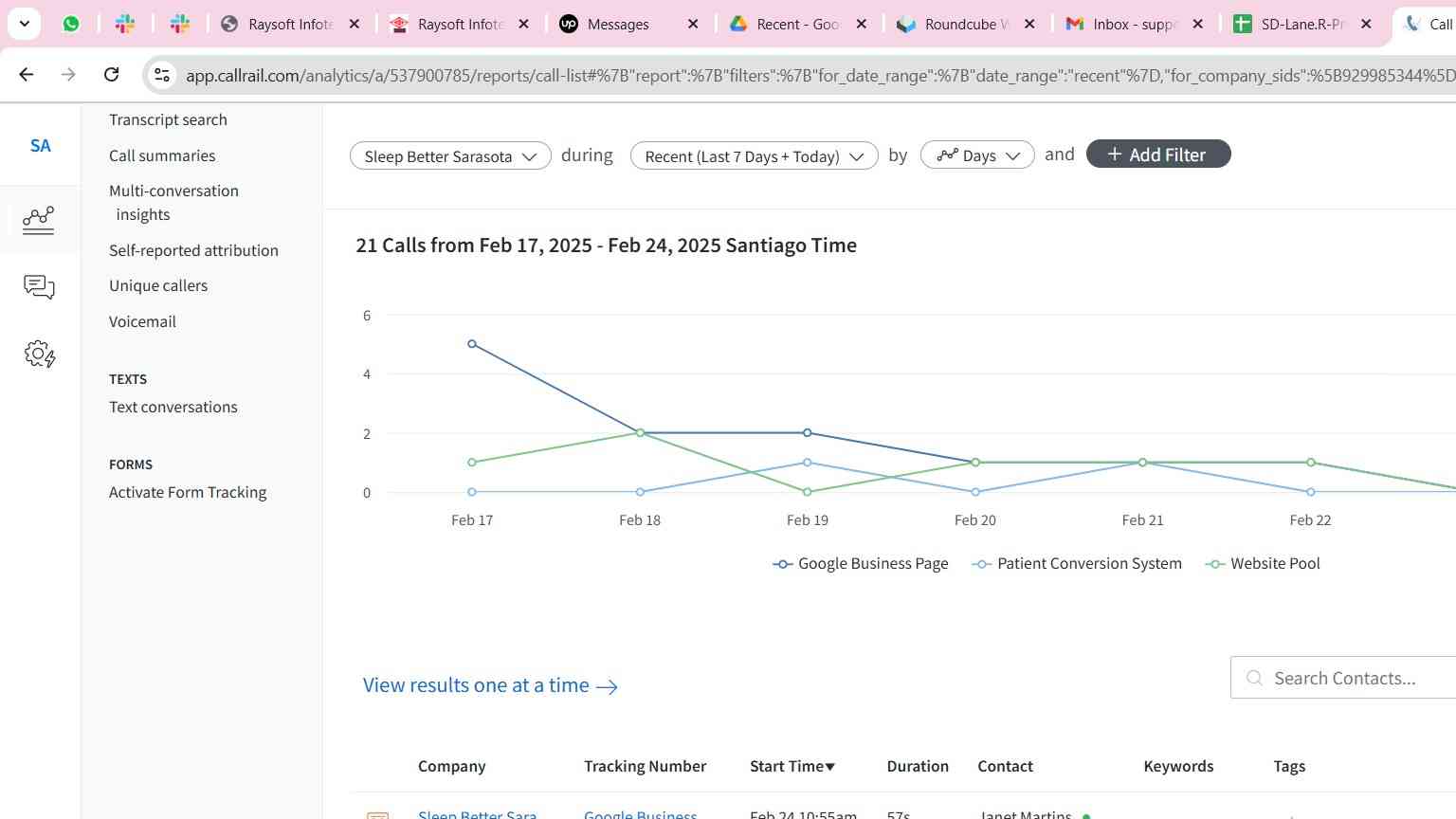Open the browser tab search dropdown
Image resolution: width=1456 pixels, height=819 pixels.
tap(25, 24)
